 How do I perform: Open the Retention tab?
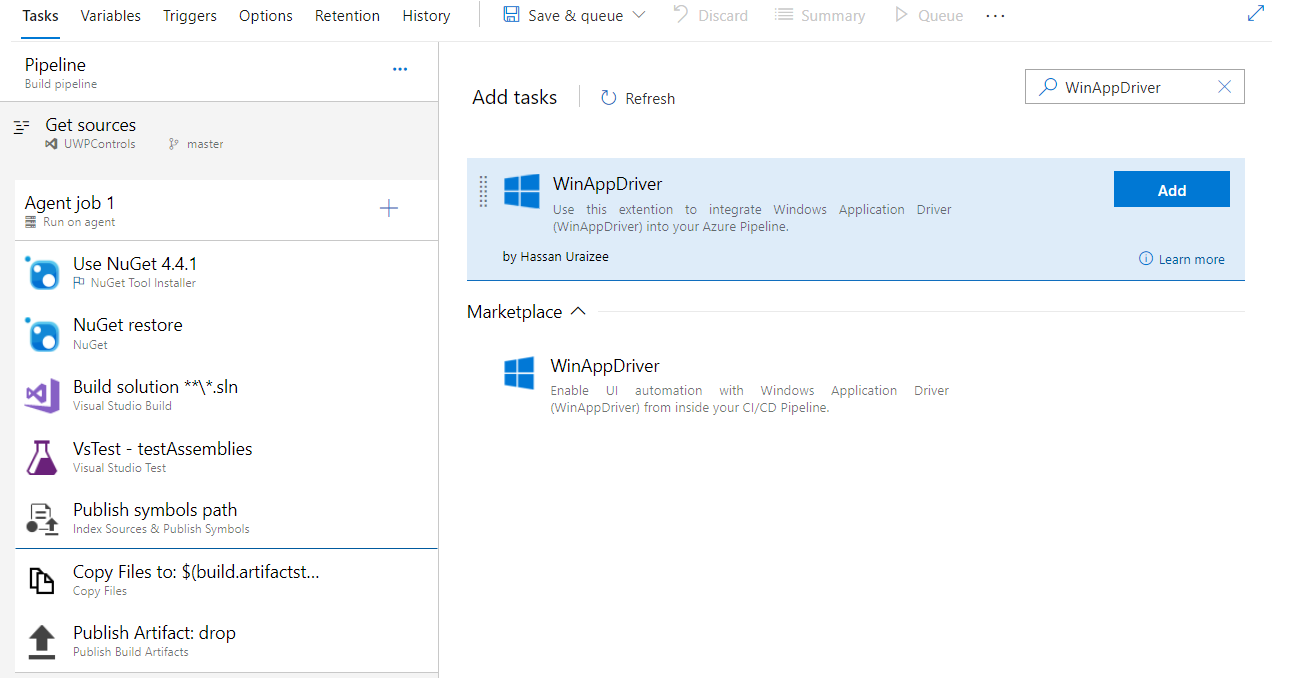coord(347,16)
